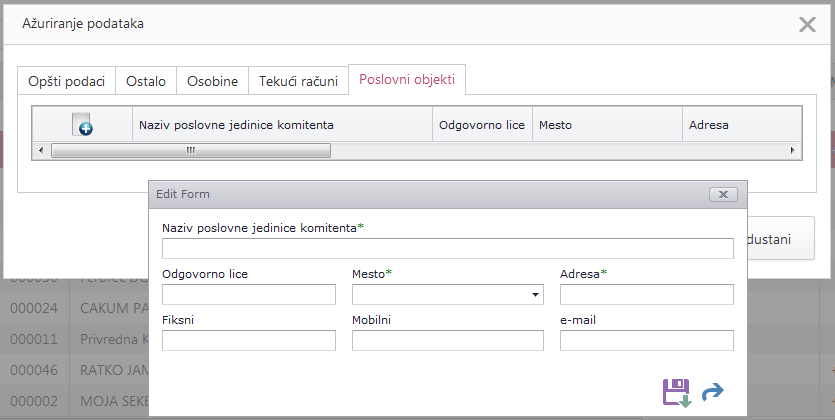Focus the Mobilni input field
The image size is (835, 420).
(447, 341)
